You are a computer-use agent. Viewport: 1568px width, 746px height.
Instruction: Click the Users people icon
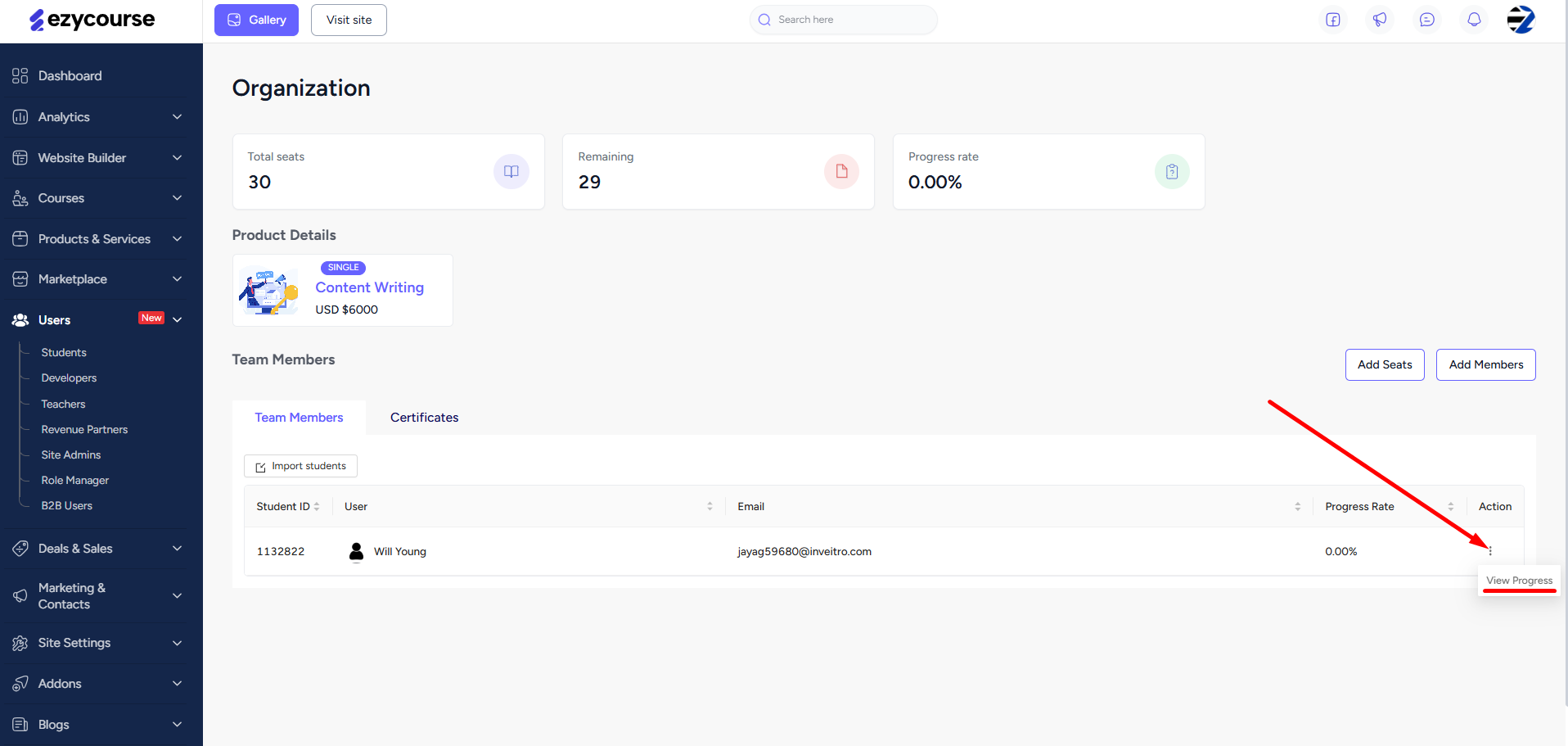20,320
